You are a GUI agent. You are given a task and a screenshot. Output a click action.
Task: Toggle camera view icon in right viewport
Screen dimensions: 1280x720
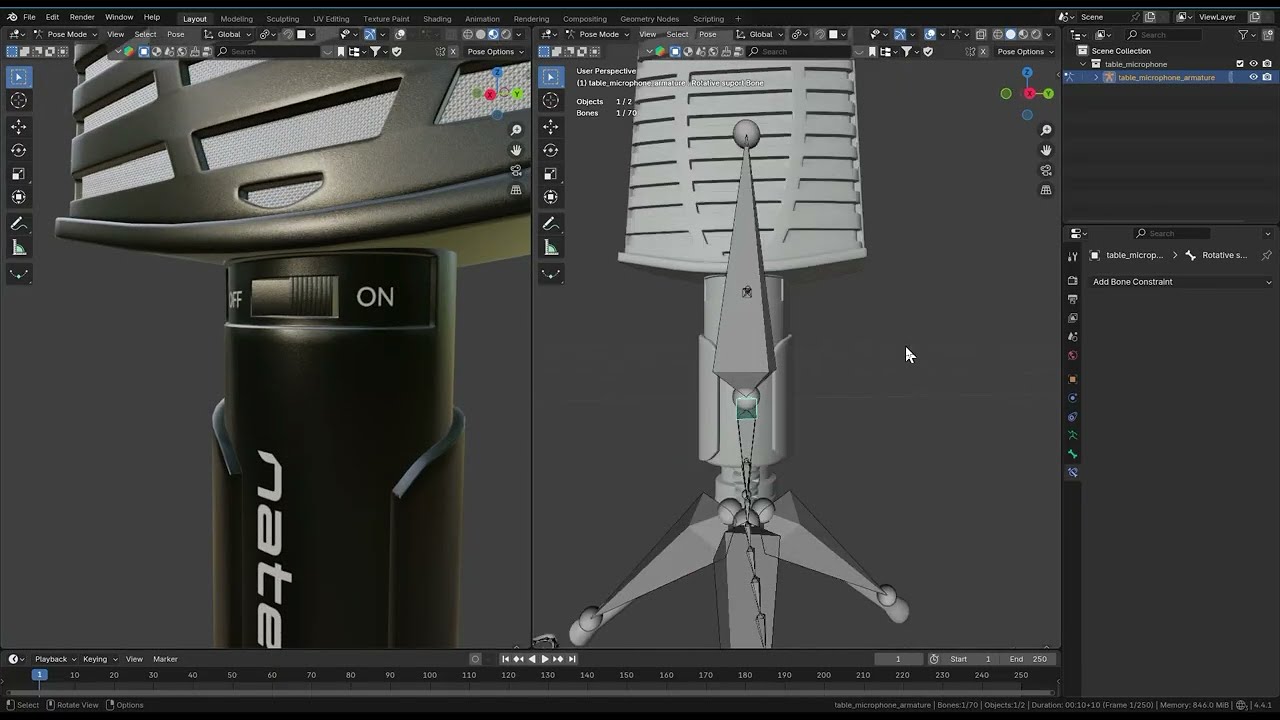click(x=1046, y=170)
